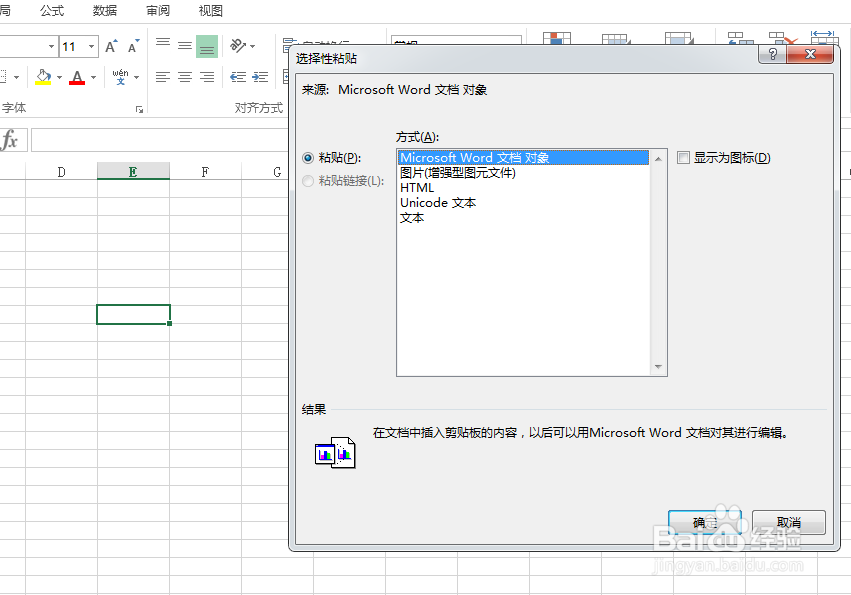Open the format as table gallery
The width and height of the screenshot is (851, 595).
click(617, 38)
